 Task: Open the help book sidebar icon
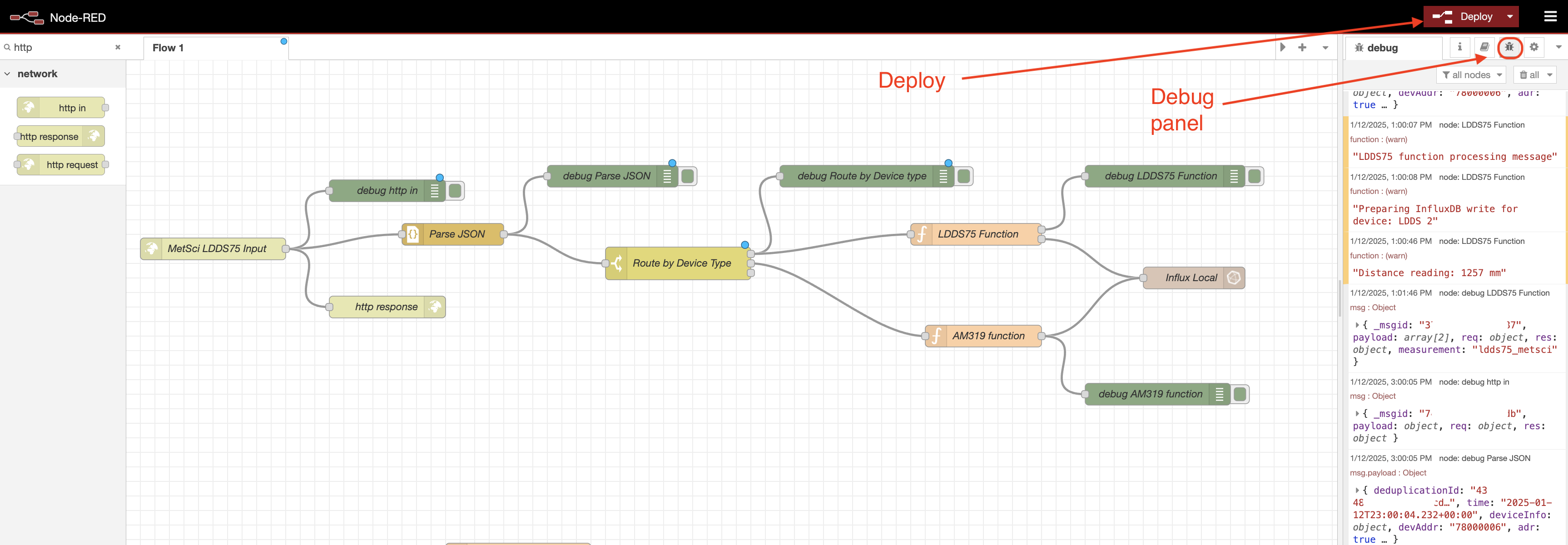[x=1484, y=47]
